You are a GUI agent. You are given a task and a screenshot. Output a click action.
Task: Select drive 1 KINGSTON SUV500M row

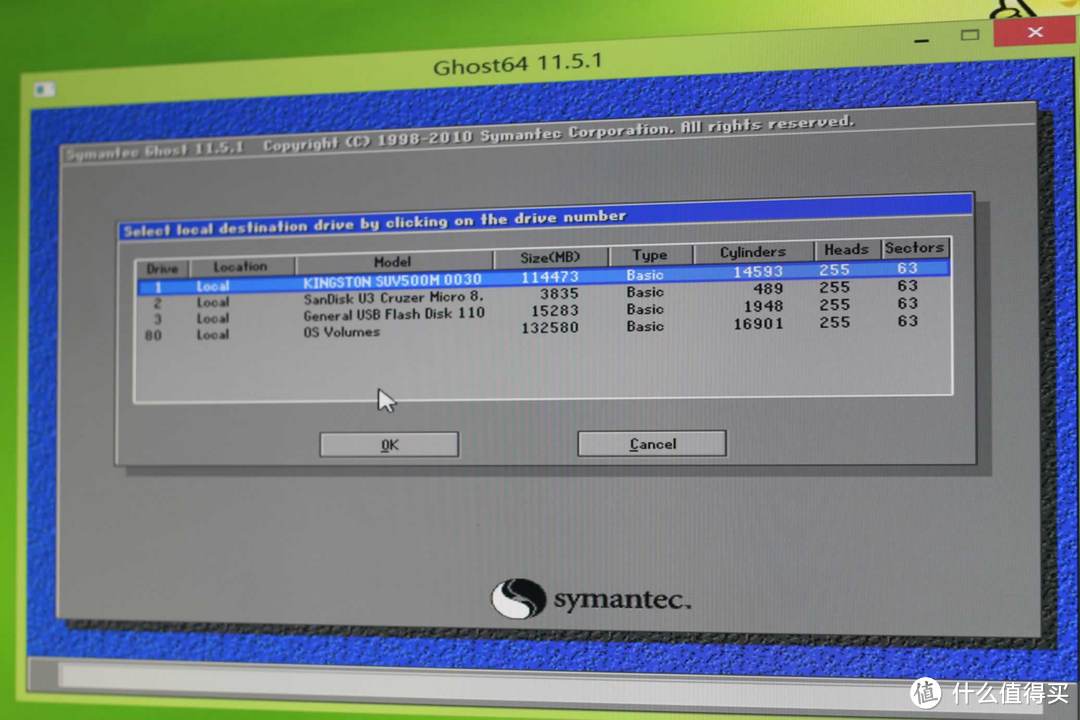[x=543, y=277]
